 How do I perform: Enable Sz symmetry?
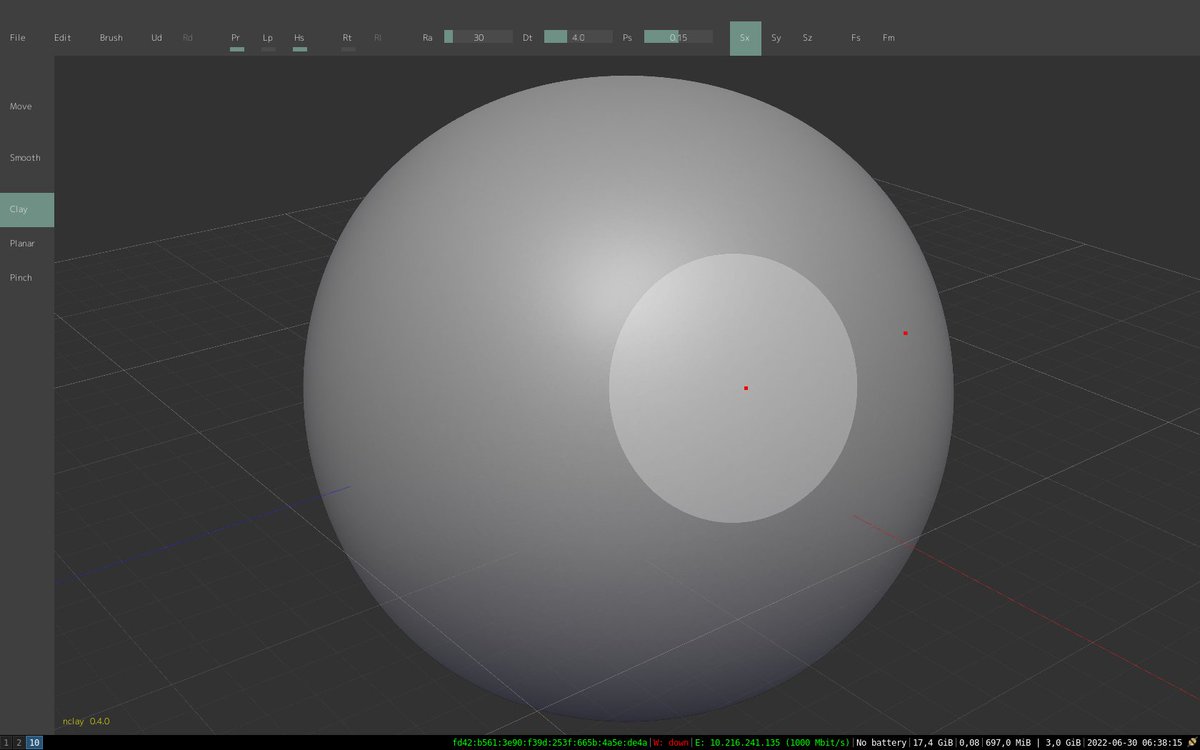pyautogui.click(x=807, y=37)
